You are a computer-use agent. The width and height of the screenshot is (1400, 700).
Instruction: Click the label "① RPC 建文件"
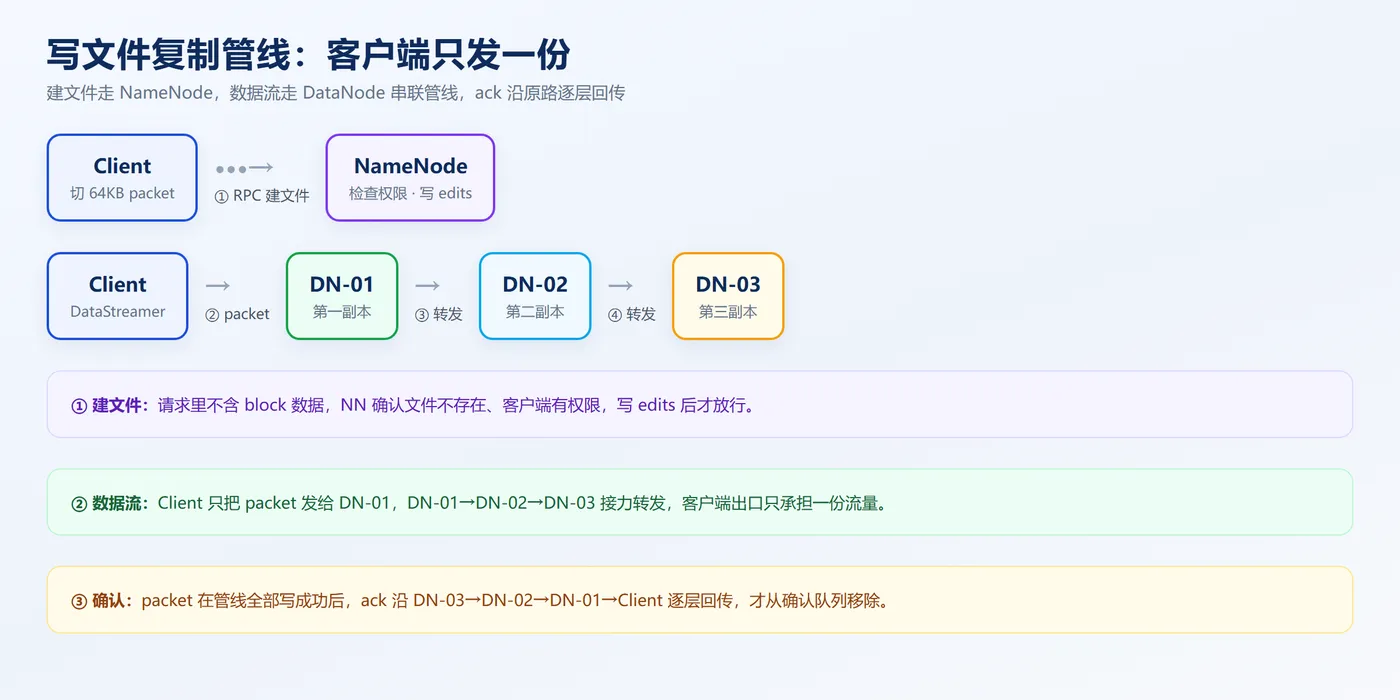262,196
